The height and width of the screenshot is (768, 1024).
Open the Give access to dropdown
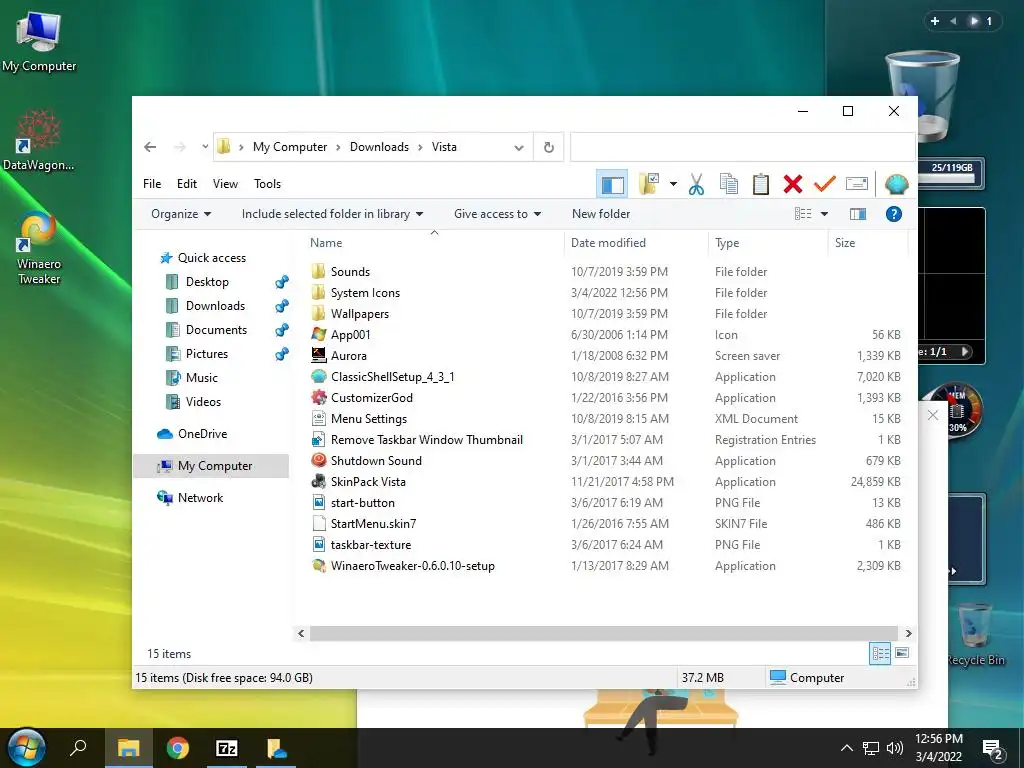pyautogui.click(x=497, y=214)
